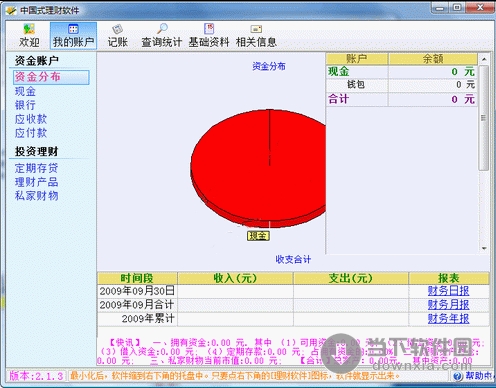
Task: Open 私家财物 in the sidebar
Action: tap(36, 196)
